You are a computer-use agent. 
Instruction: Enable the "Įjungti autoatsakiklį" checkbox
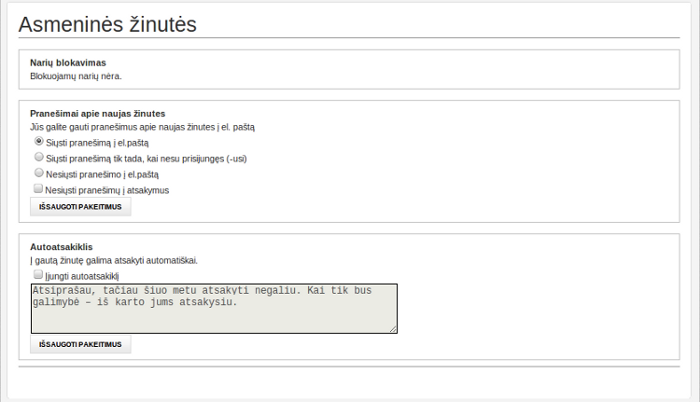39,274
